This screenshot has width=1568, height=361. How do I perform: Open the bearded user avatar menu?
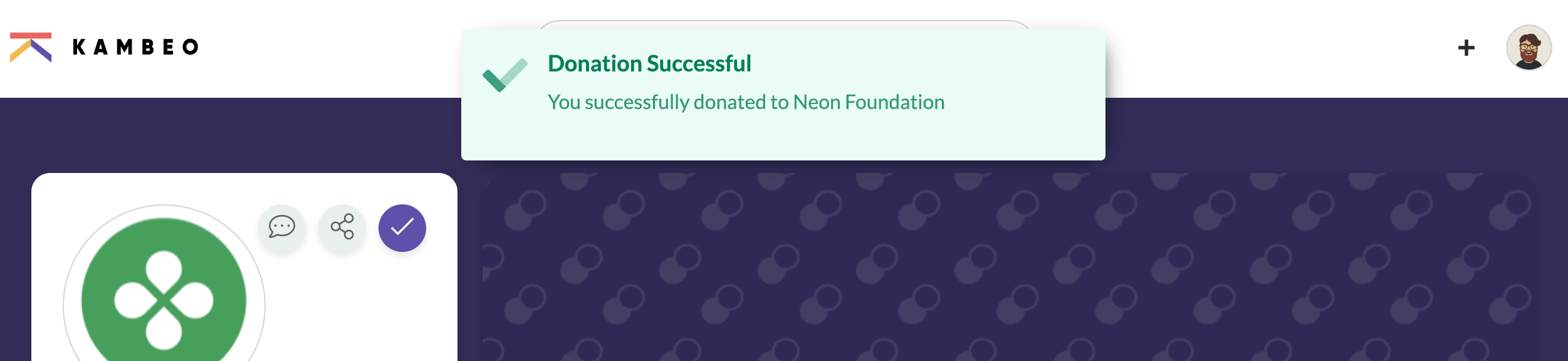[1529, 48]
